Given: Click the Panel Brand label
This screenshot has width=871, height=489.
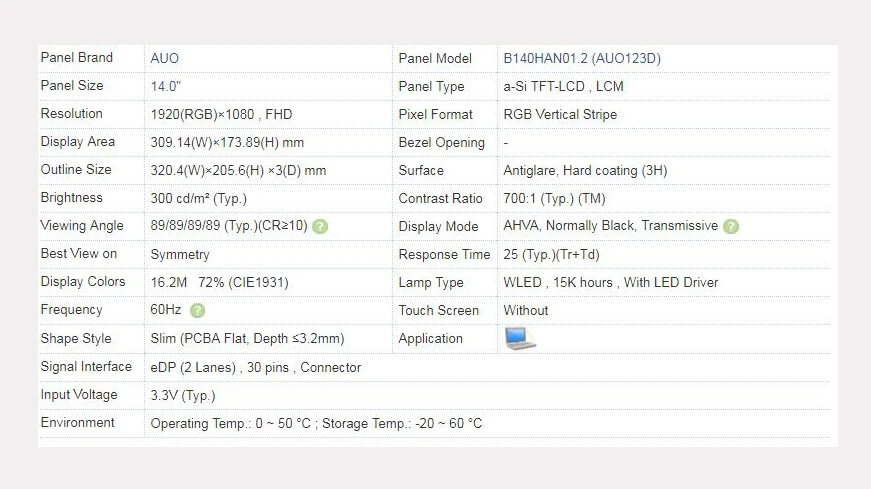Looking at the screenshot, I should click(77, 57).
